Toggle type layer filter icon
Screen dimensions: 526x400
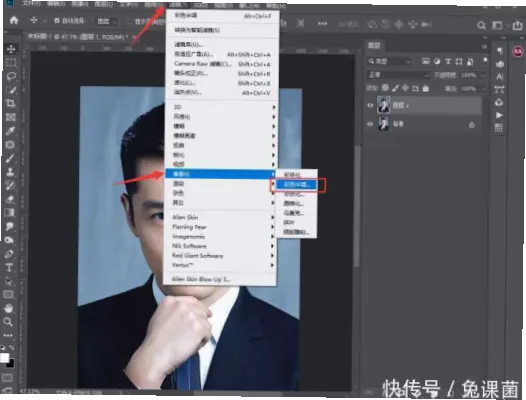pos(448,61)
